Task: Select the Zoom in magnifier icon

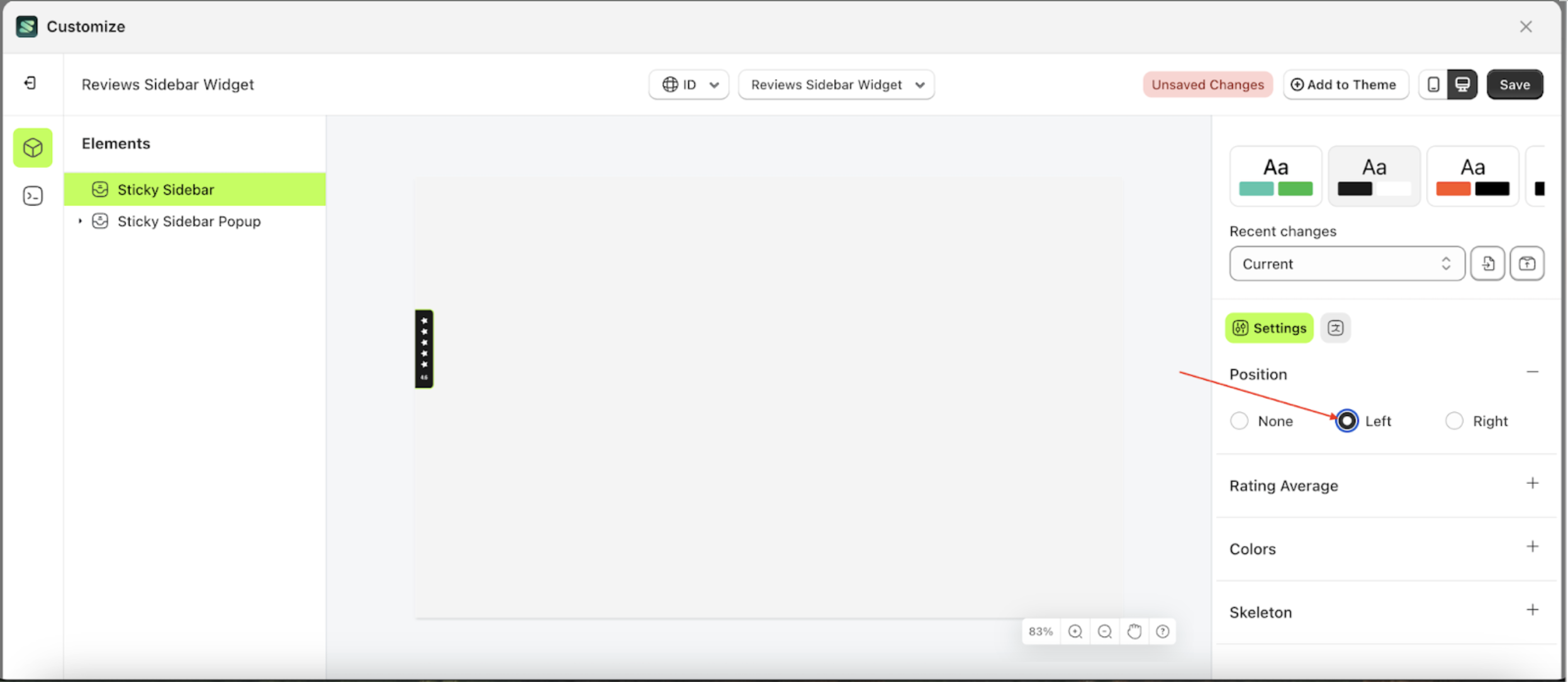Action: click(x=1075, y=631)
